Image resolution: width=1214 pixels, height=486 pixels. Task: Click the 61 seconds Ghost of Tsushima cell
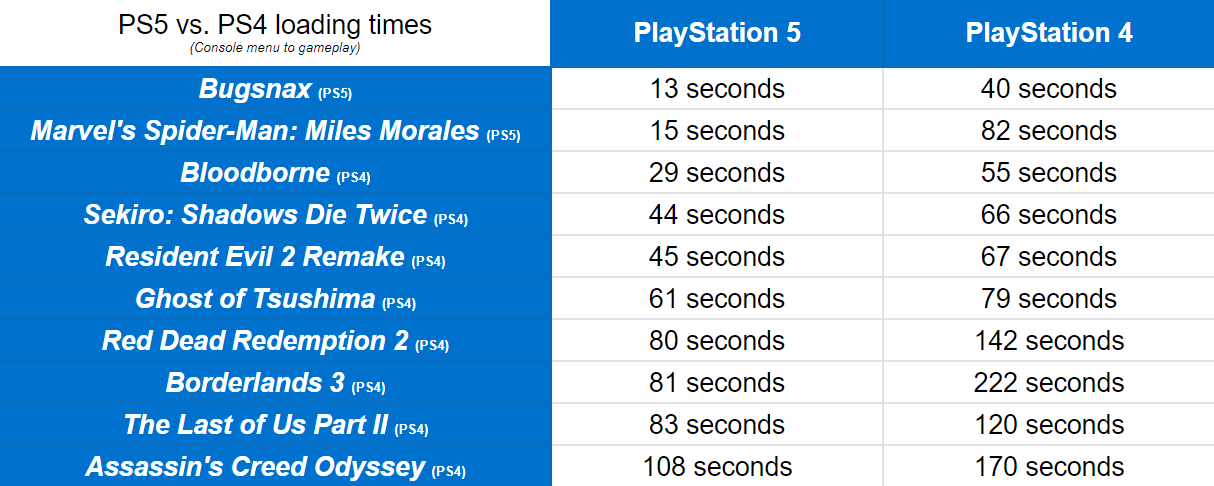(x=717, y=299)
